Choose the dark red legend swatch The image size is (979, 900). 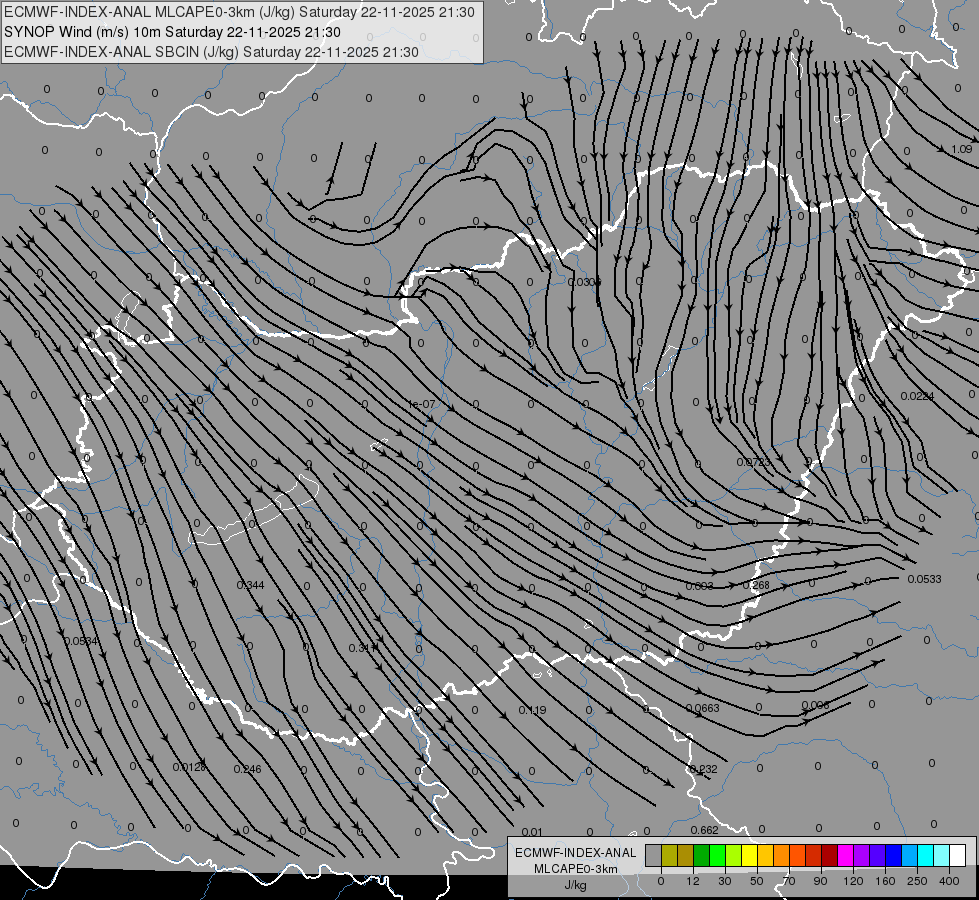(829, 856)
